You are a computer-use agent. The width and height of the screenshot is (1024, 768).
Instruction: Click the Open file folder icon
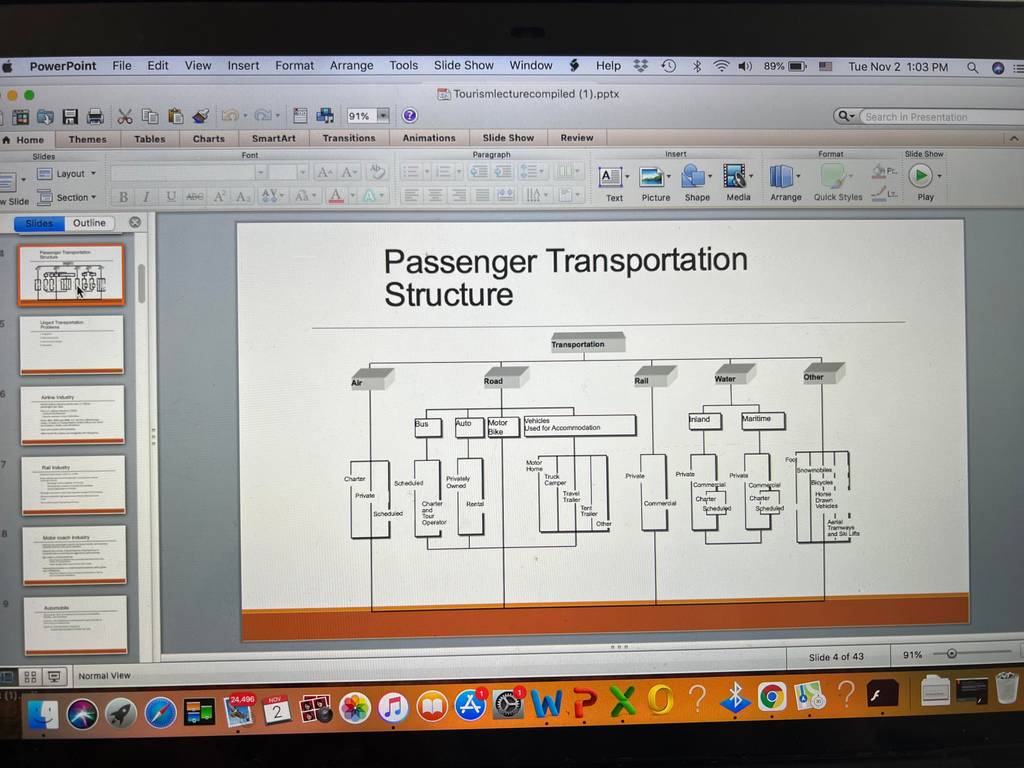tap(45, 118)
